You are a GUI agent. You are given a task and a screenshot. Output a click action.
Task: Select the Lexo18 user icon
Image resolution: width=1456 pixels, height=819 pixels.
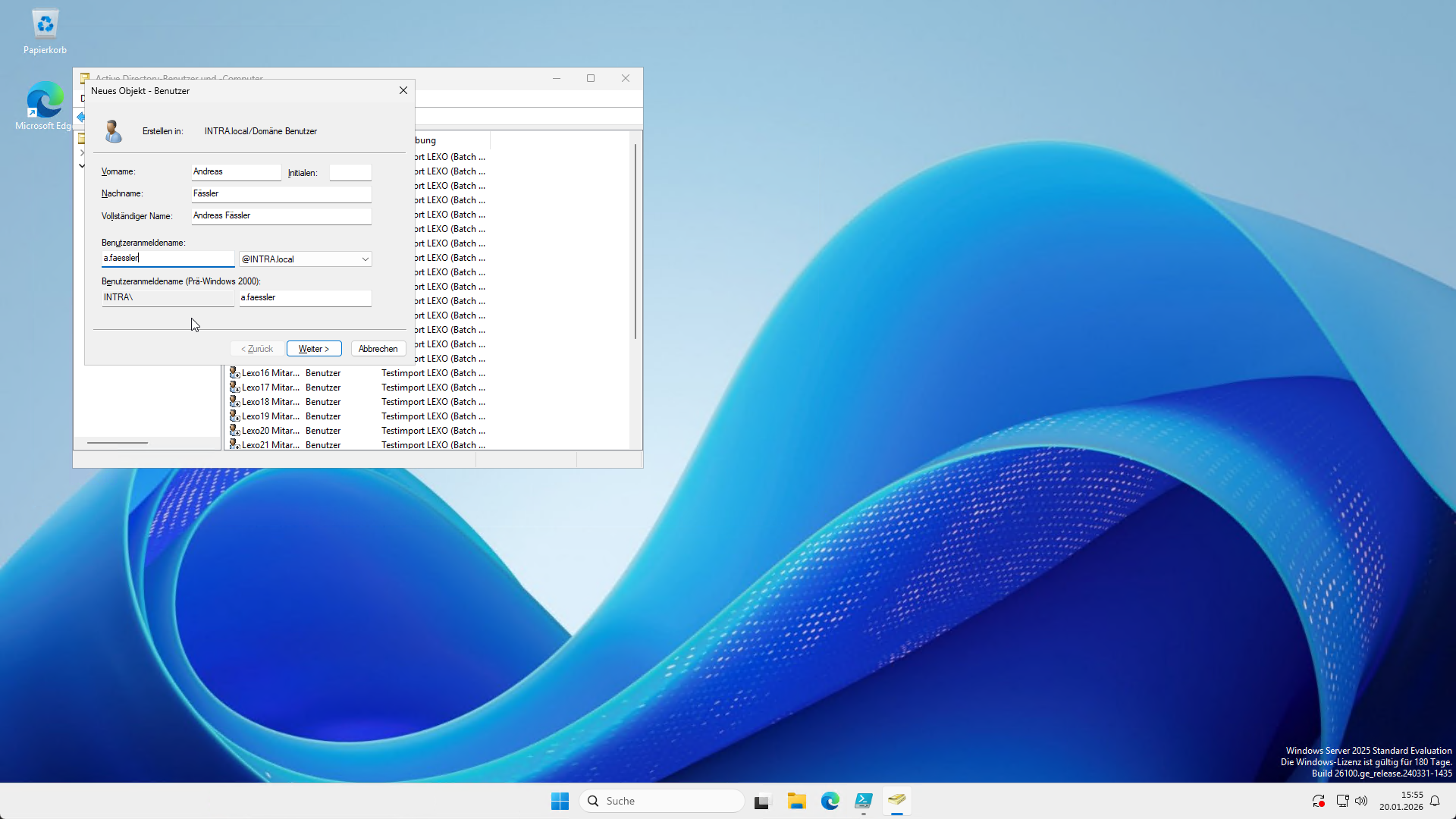click(x=235, y=402)
